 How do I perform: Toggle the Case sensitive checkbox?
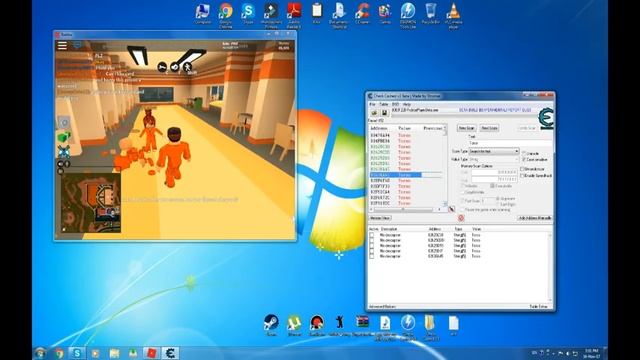pos(524,159)
